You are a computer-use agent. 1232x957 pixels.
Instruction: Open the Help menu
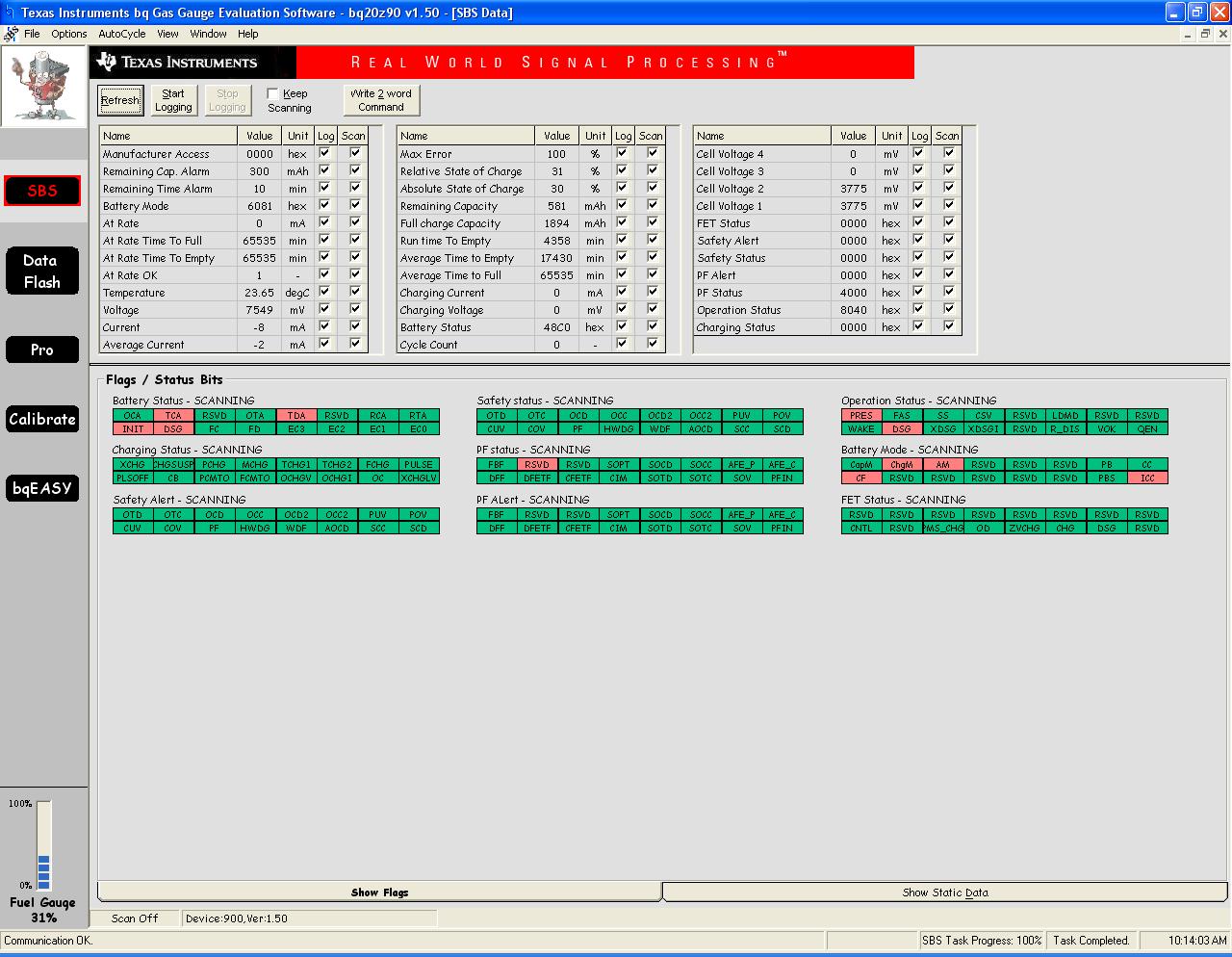tap(248, 34)
